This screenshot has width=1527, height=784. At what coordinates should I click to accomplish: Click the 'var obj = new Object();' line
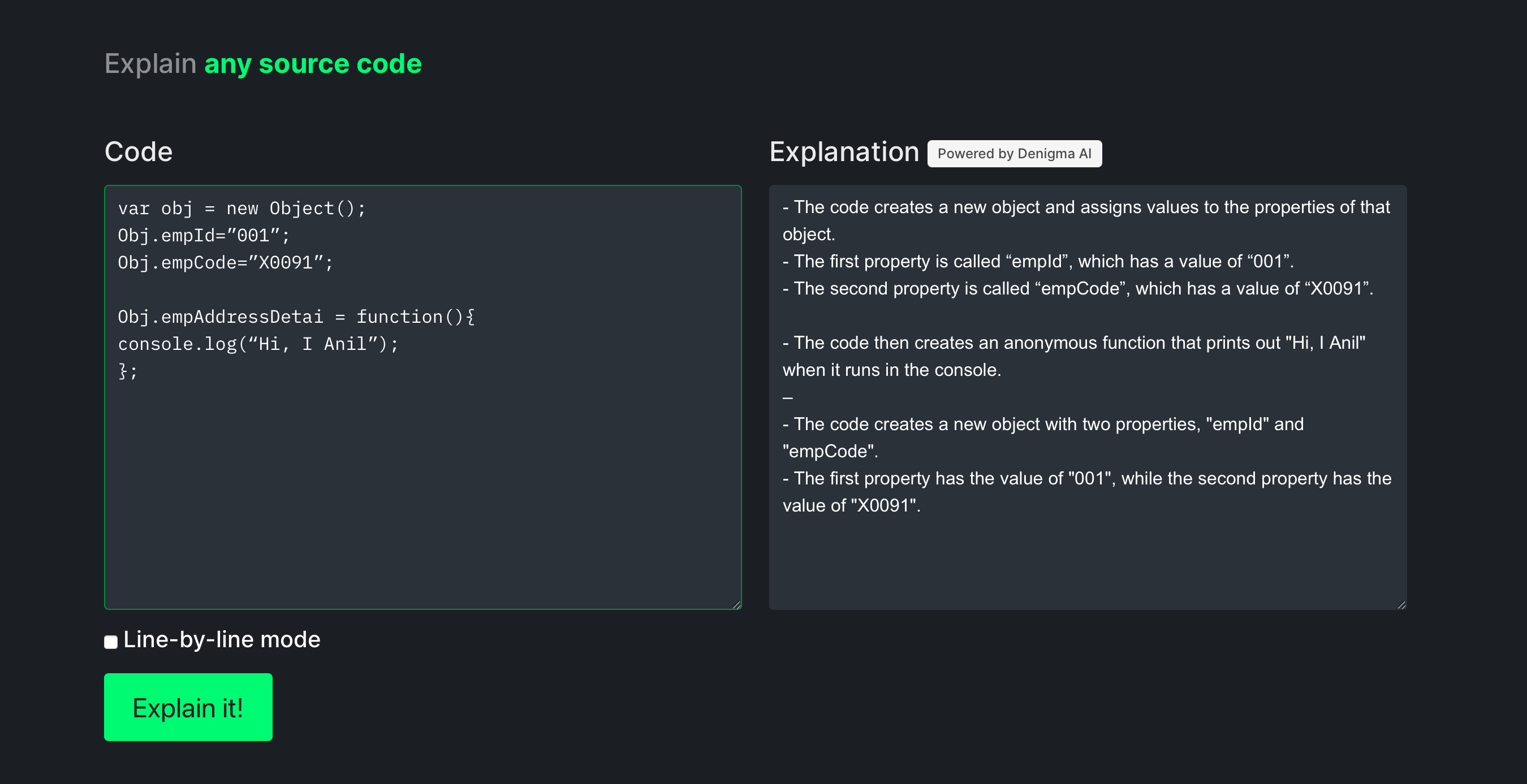tap(242, 209)
